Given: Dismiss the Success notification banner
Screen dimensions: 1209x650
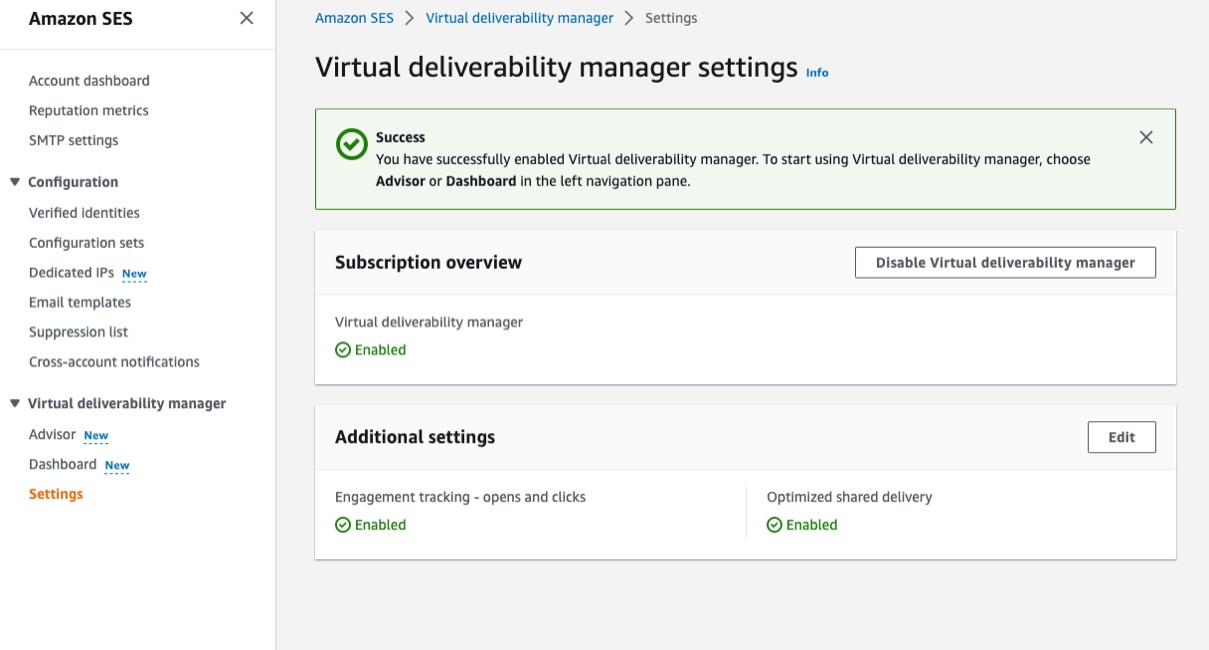Looking at the screenshot, I should (x=1146, y=137).
